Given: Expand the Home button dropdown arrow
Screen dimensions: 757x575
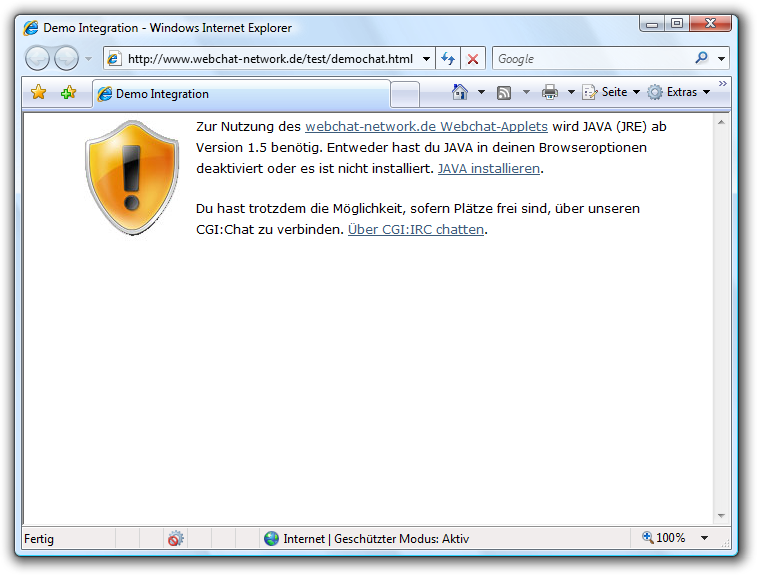Looking at the screenshot, I should [x=481, y=92].
